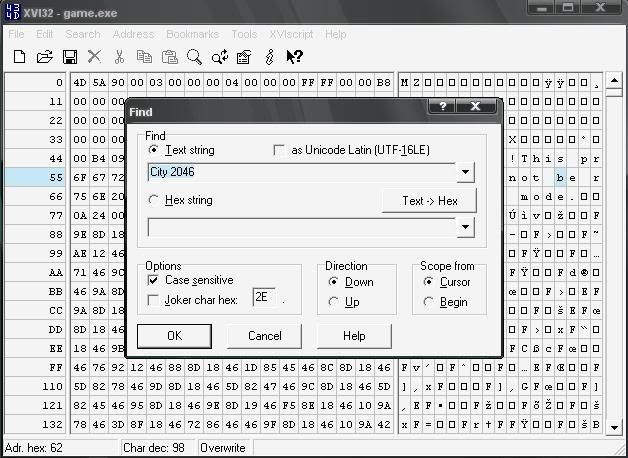Set search direction to Up

333,302
